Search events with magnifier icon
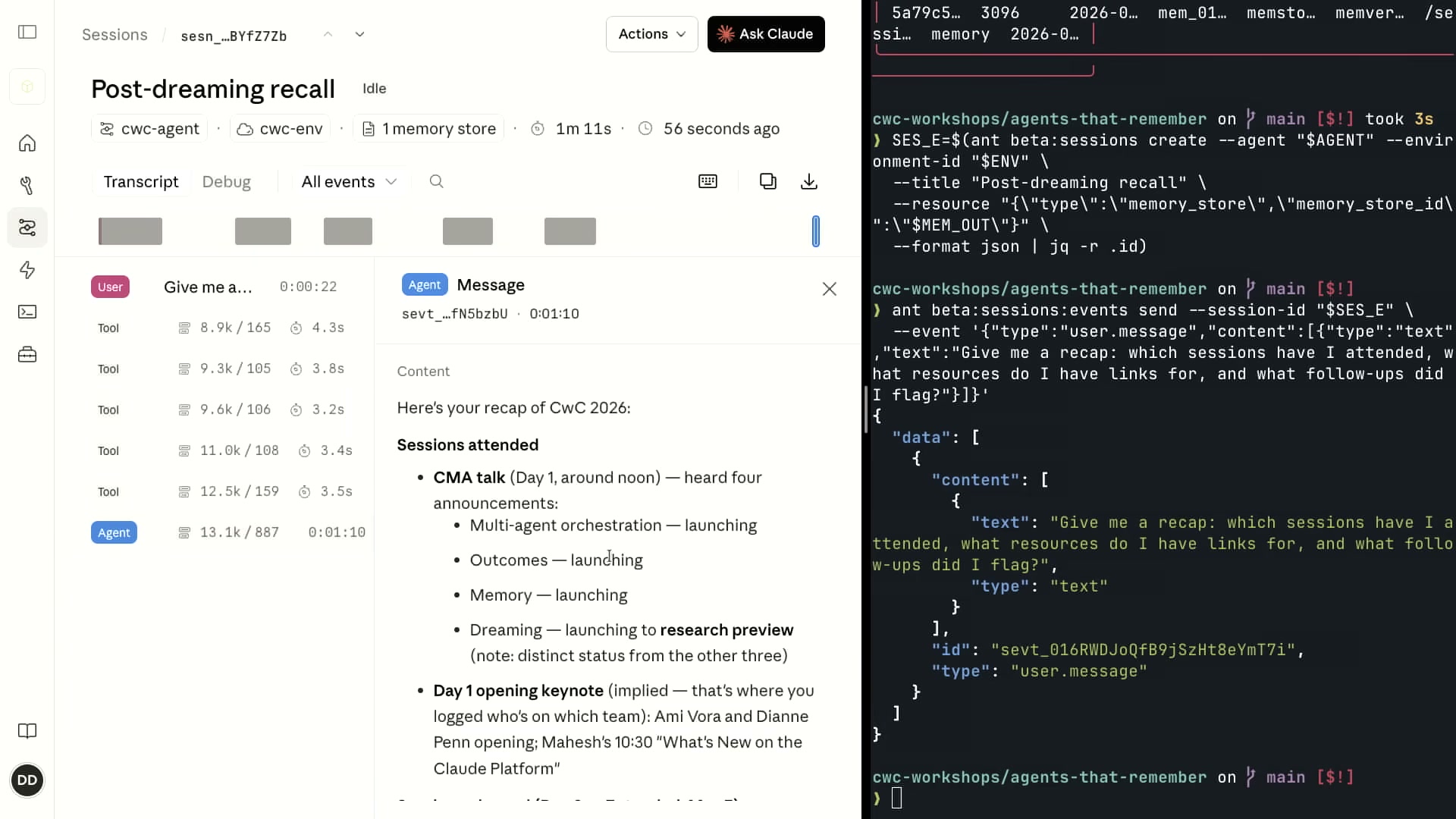 436,181
